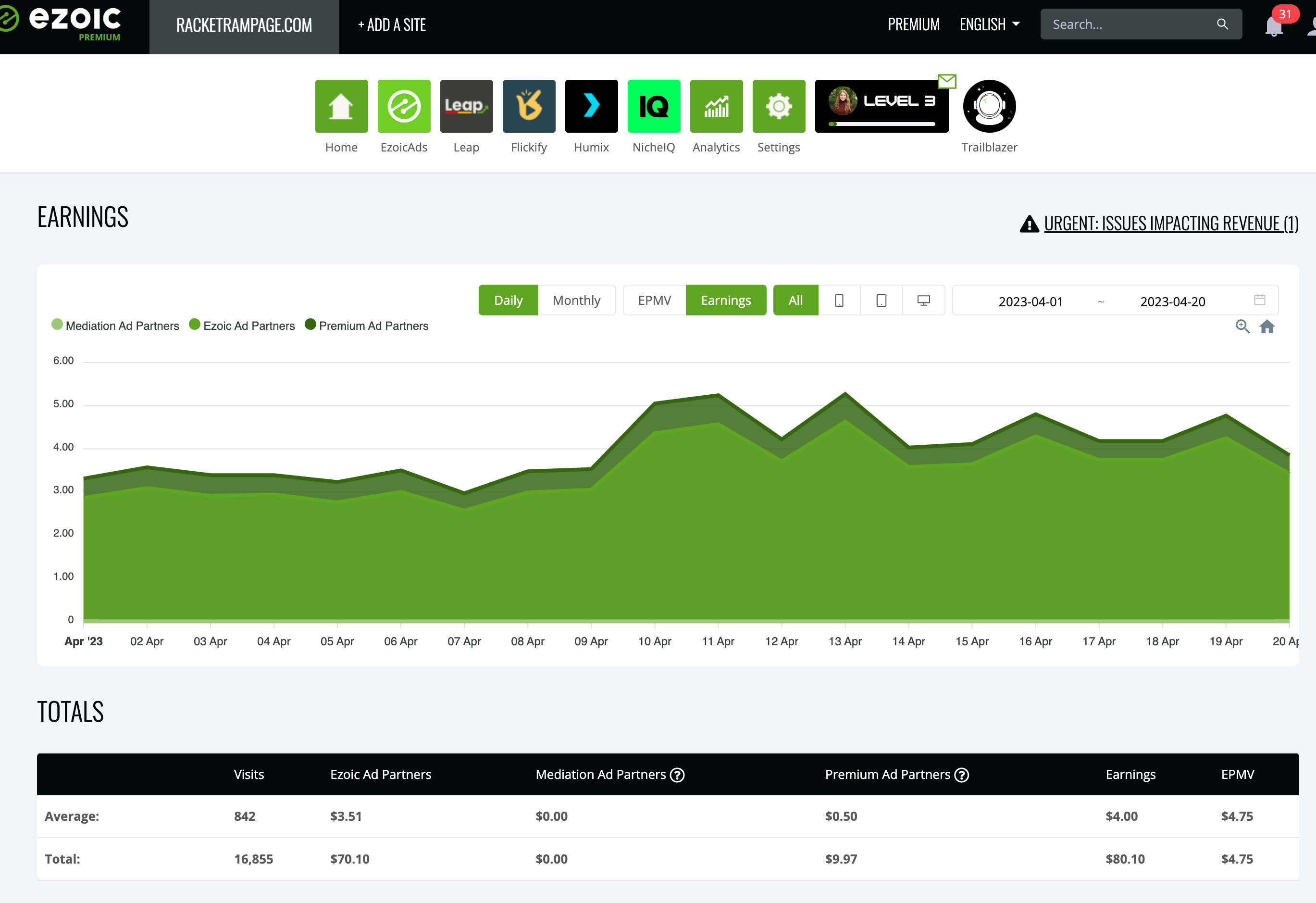Image resolution: width=1316 pixels, height=903 pixels.
Task: Open the Premium menu item
Action: 913,25
